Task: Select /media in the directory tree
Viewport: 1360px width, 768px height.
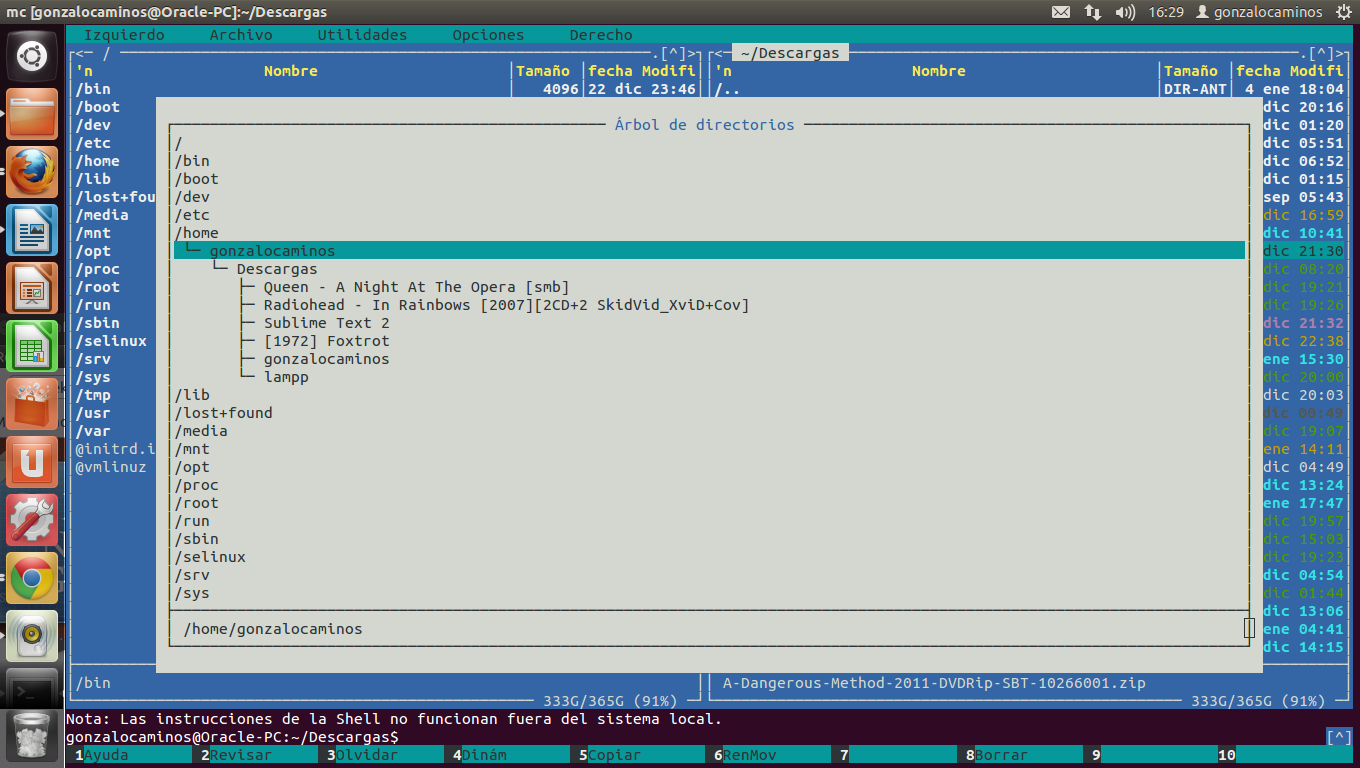Action: [x=201, y=431]
